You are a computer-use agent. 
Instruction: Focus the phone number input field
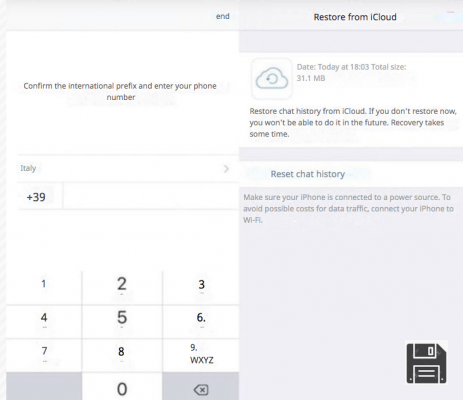pyautogui.click(x=151, y=197)
